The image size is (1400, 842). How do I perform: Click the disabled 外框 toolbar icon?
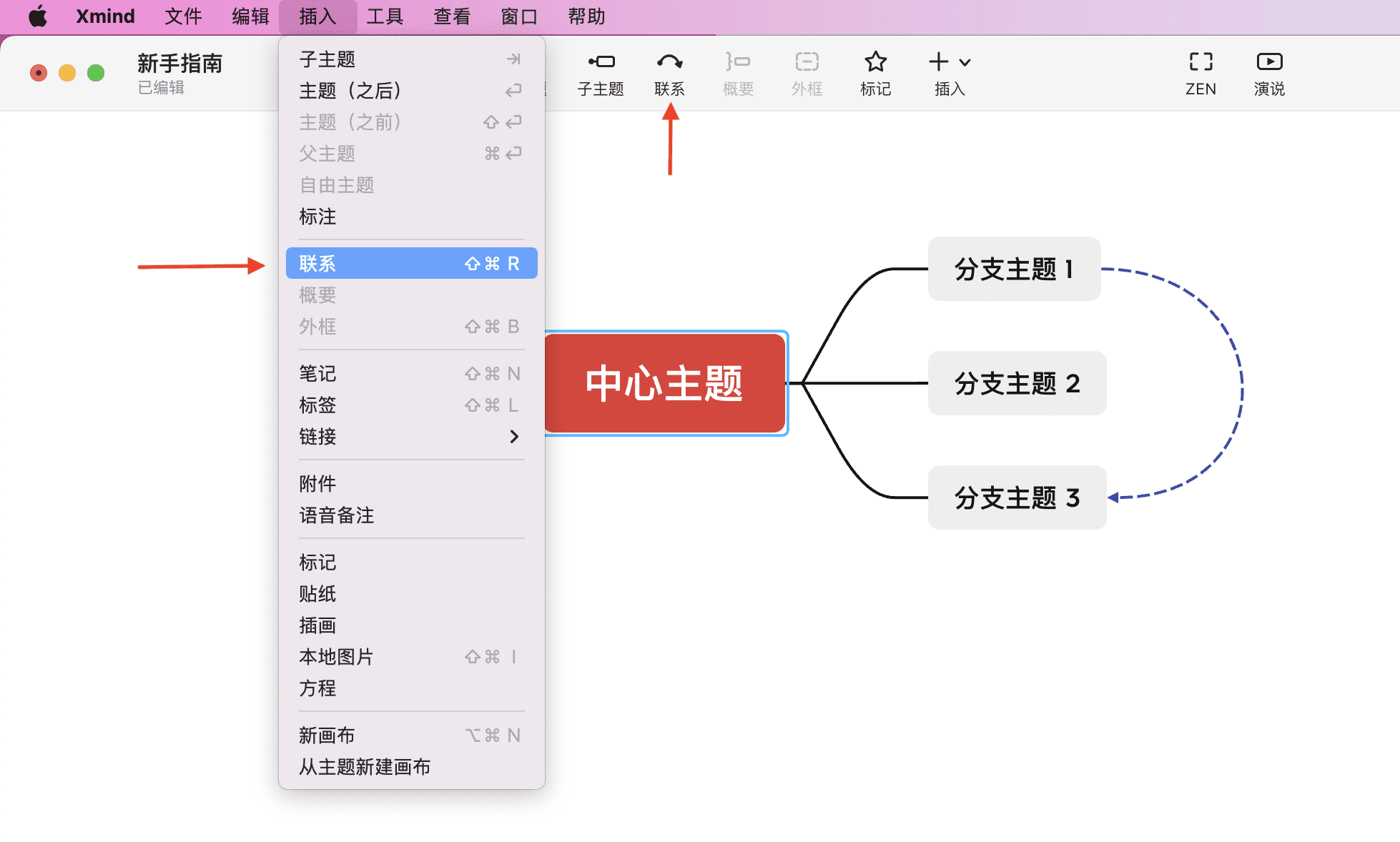[806, 72]
